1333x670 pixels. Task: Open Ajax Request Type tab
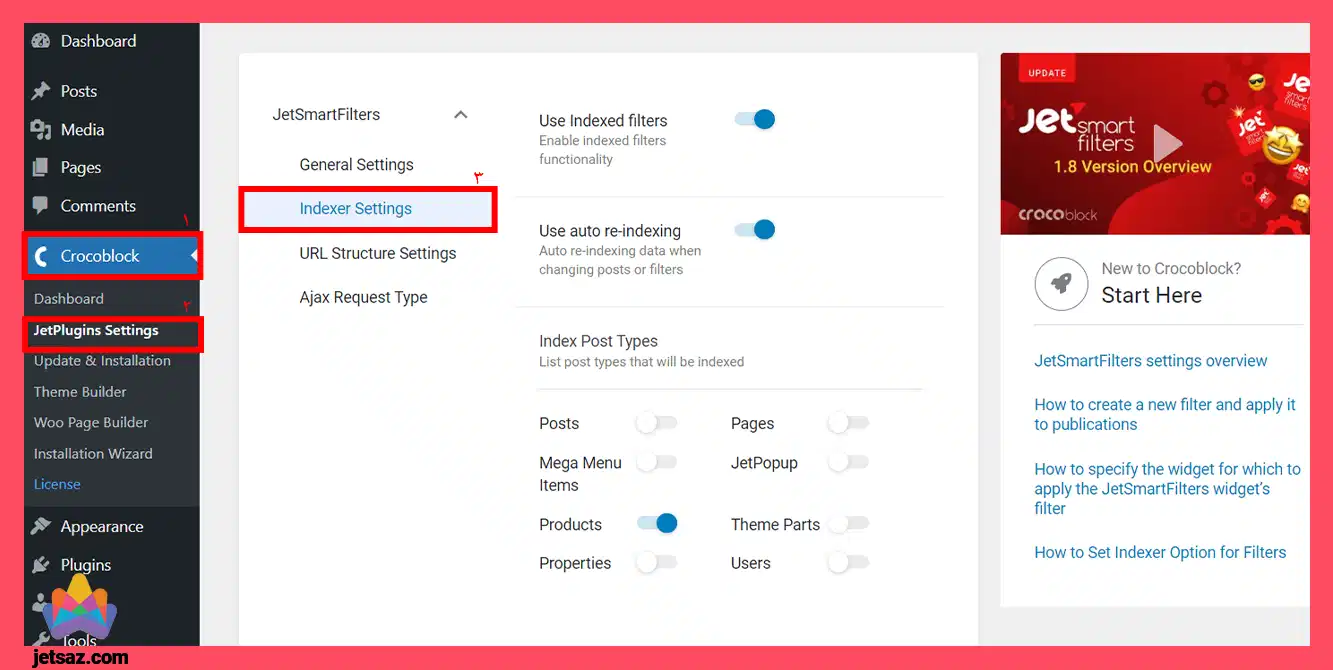coord(363,297)
